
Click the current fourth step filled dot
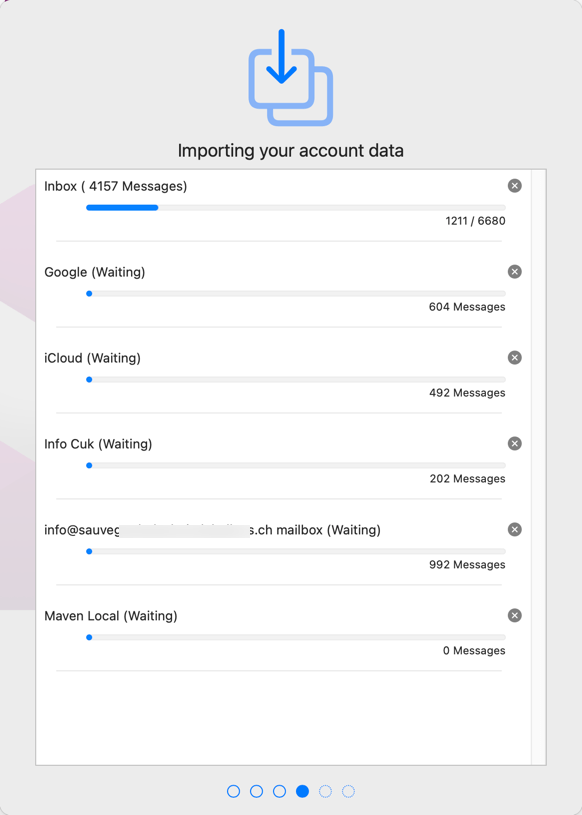click(302, 791)
